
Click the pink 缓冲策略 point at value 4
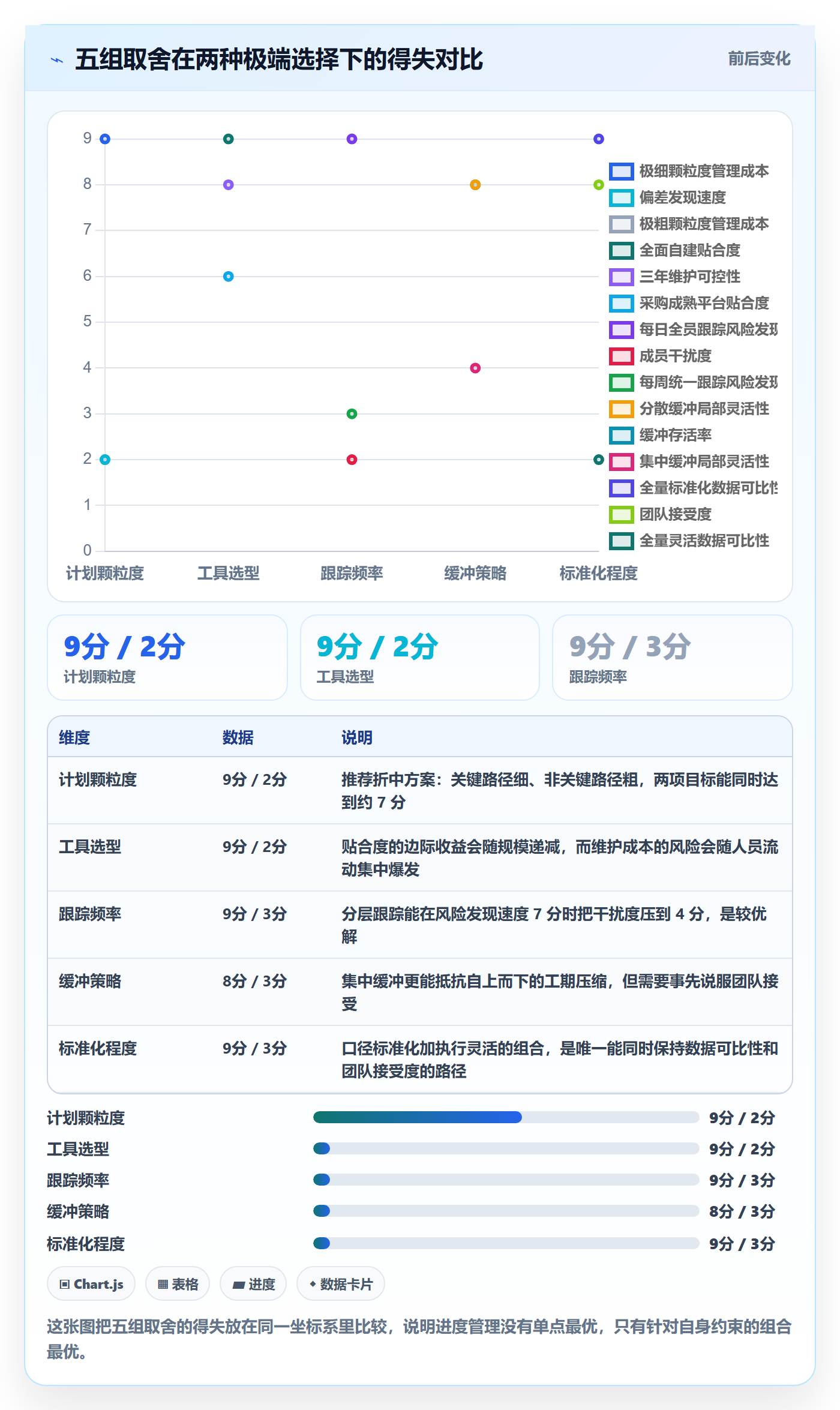(475, 368)
